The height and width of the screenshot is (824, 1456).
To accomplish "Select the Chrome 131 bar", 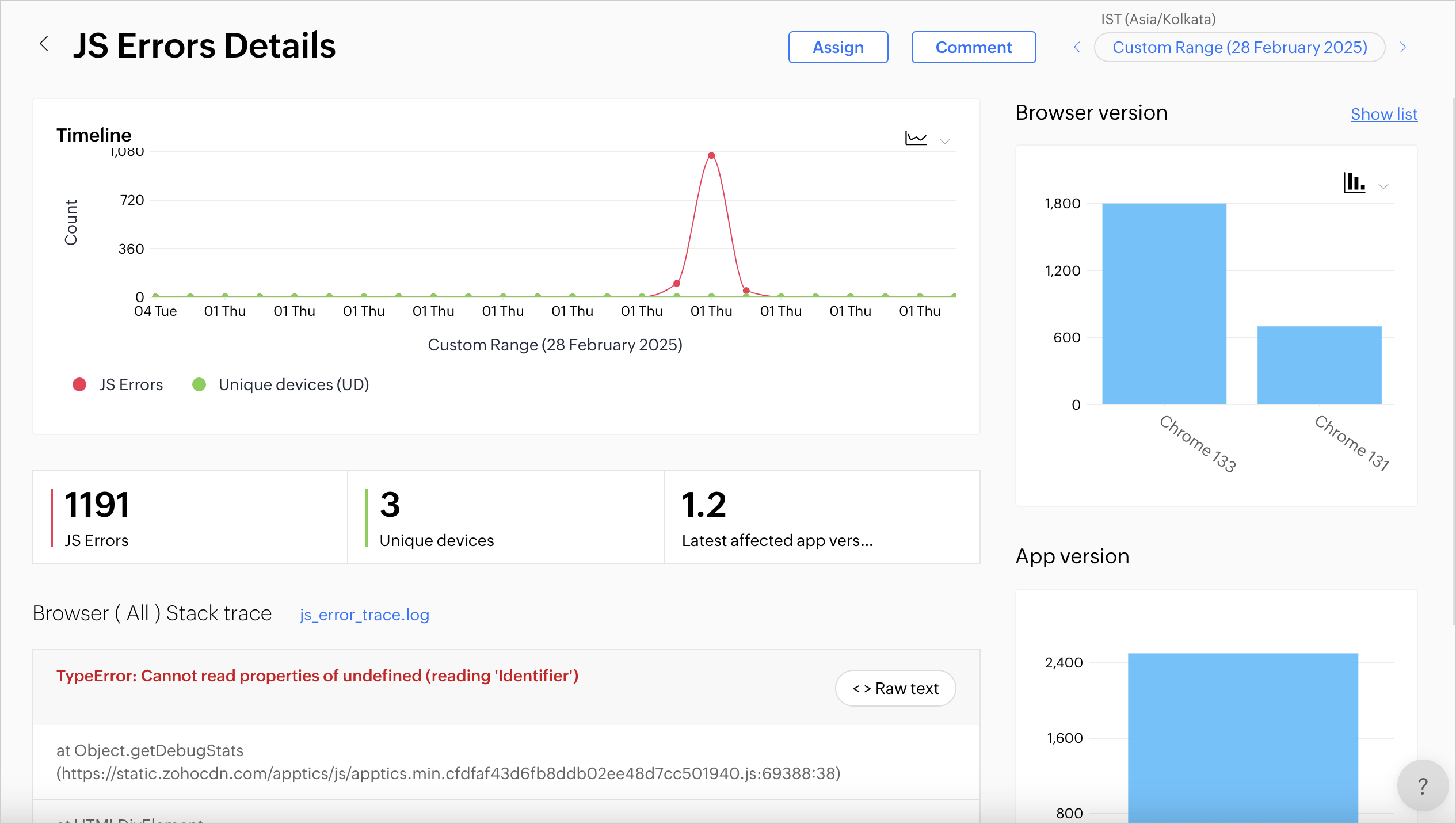I will point(1319,365).
